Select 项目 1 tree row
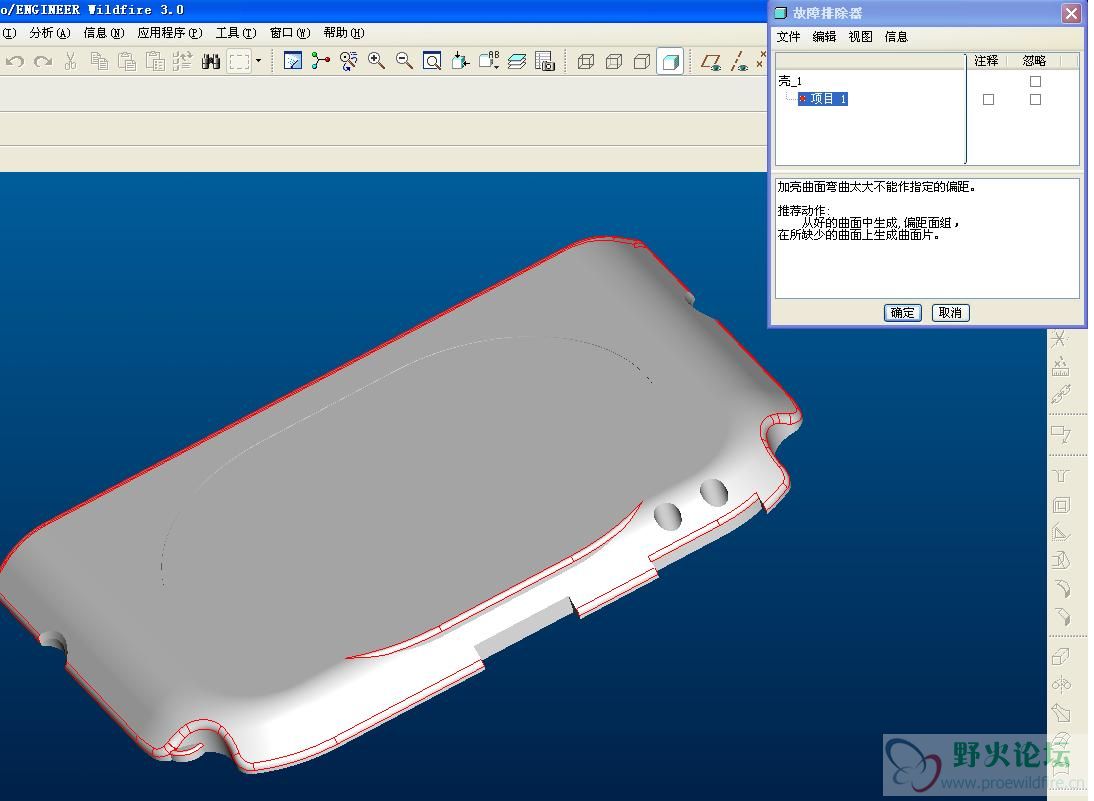The height and width of the screenshot is (801, 1094). coord(823,99)
